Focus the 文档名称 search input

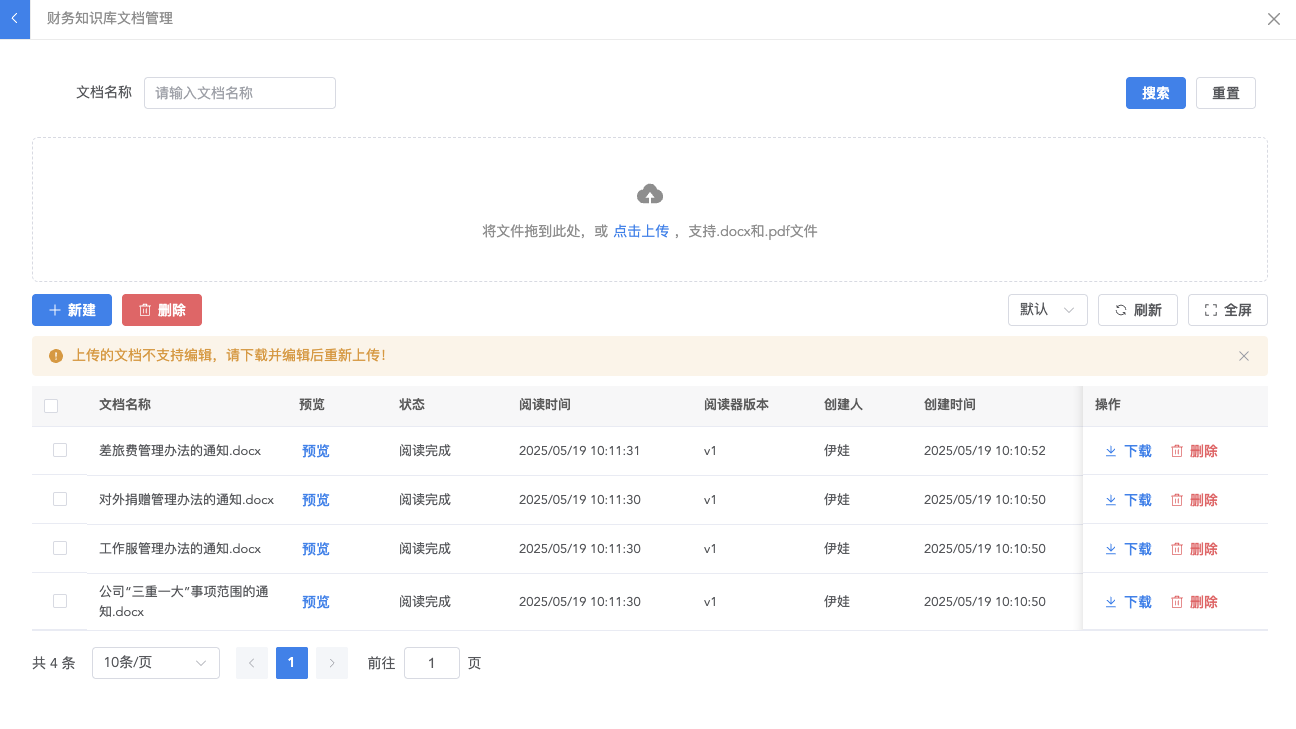coord(240,93)
